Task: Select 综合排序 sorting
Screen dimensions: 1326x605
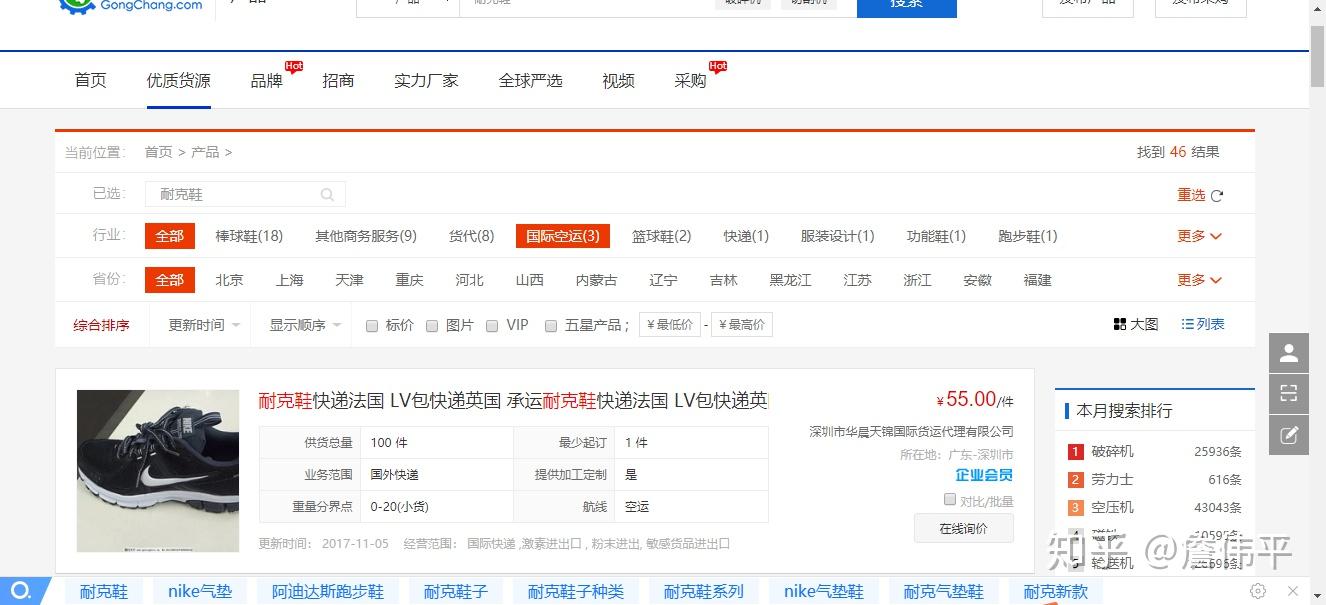Action: click(101, 325)
